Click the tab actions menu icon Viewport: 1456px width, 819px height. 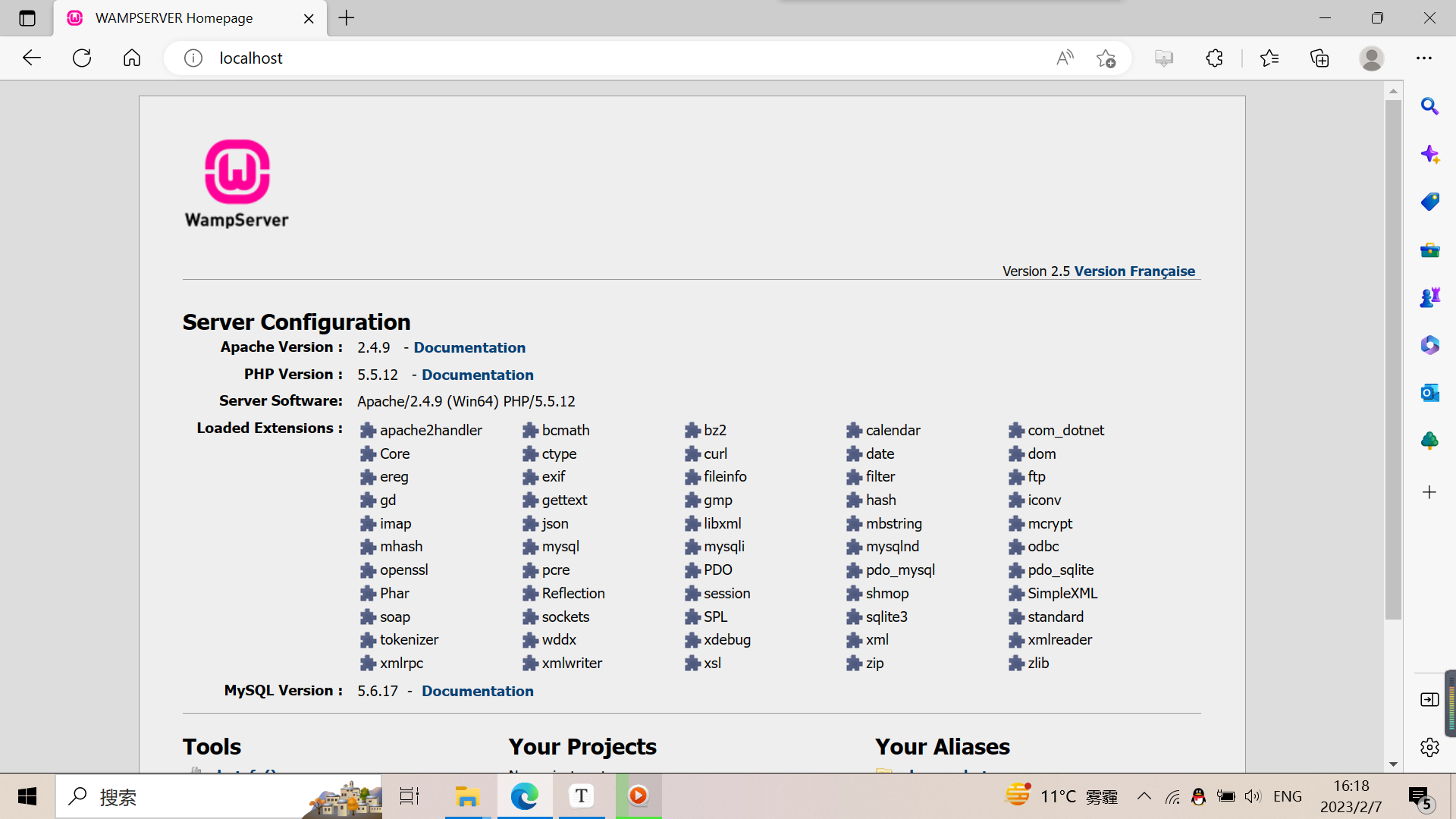(27, 18)
